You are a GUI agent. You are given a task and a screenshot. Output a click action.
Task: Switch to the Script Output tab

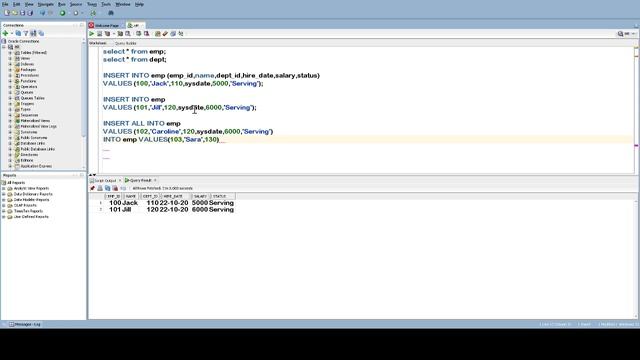pyautogui.click(x=105, y=180)
